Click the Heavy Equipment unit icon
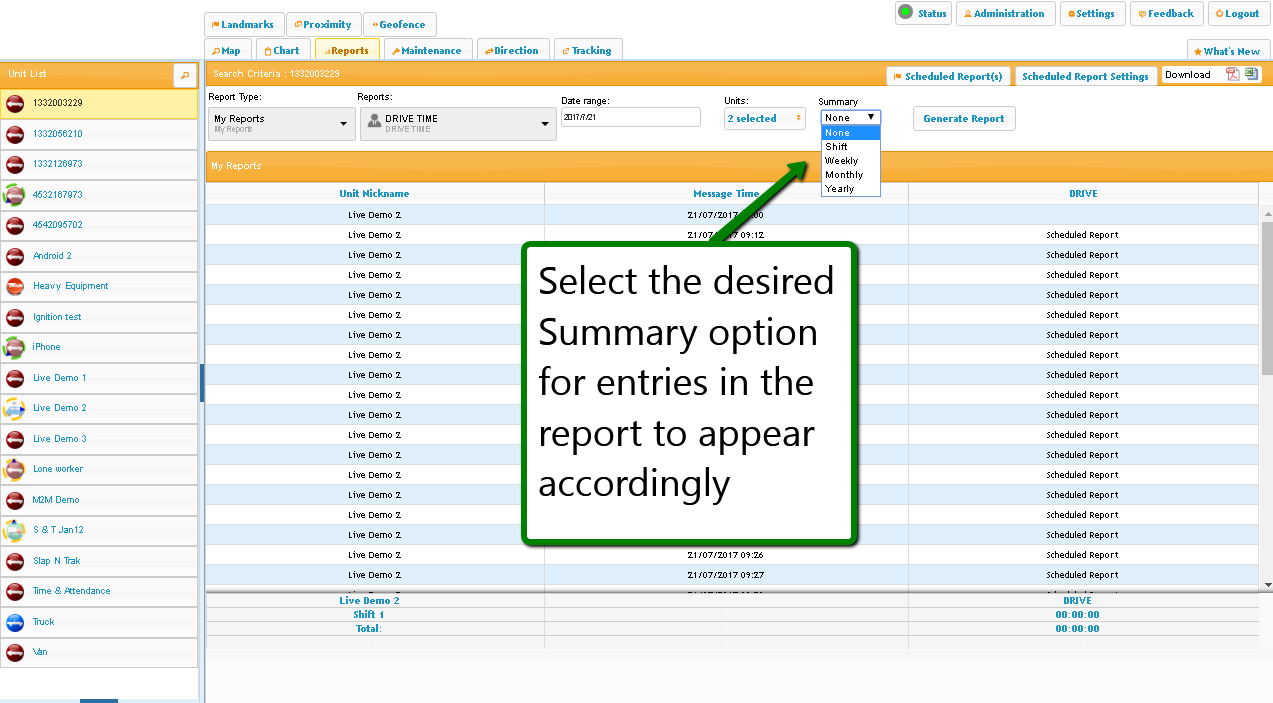 click(15, 286)
